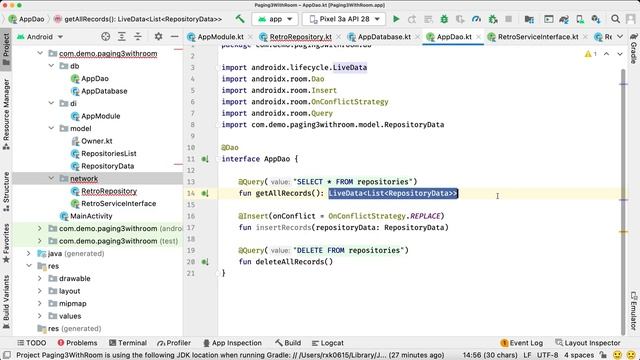Open the Logcat tool window
This screenshot has width=640, height=360.
pos(328,343)
